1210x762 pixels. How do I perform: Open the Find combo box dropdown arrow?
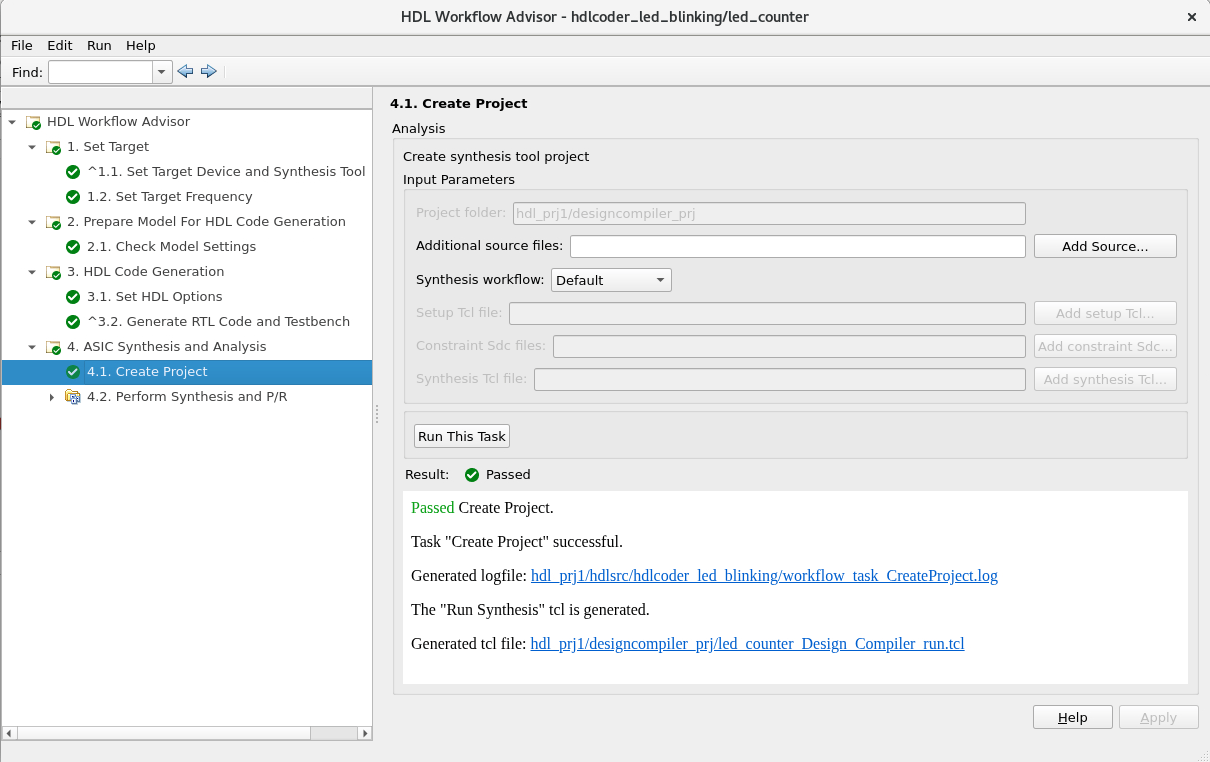162,72
